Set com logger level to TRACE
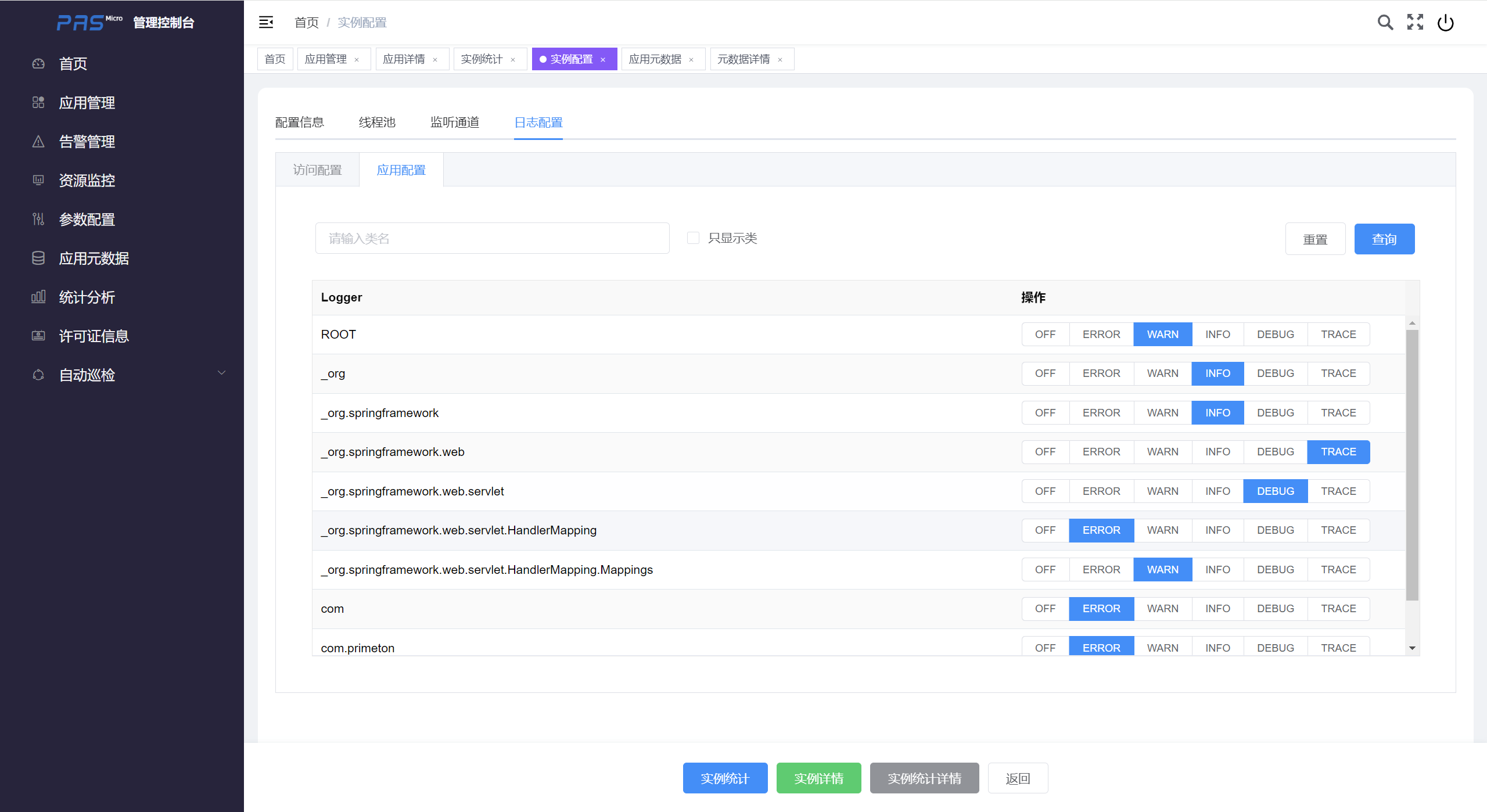This screenshot has width=1487, height=812. [1338, 609]
